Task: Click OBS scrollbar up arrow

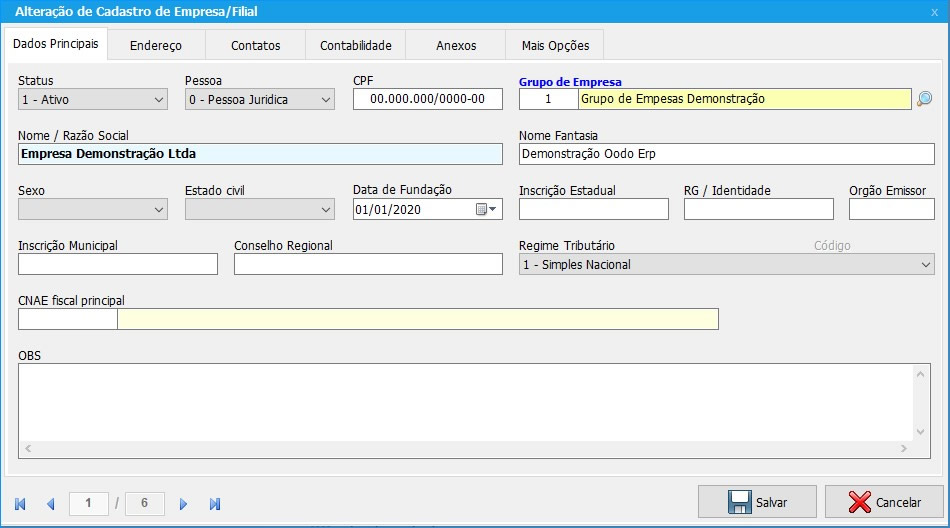Action: [920, 374]
